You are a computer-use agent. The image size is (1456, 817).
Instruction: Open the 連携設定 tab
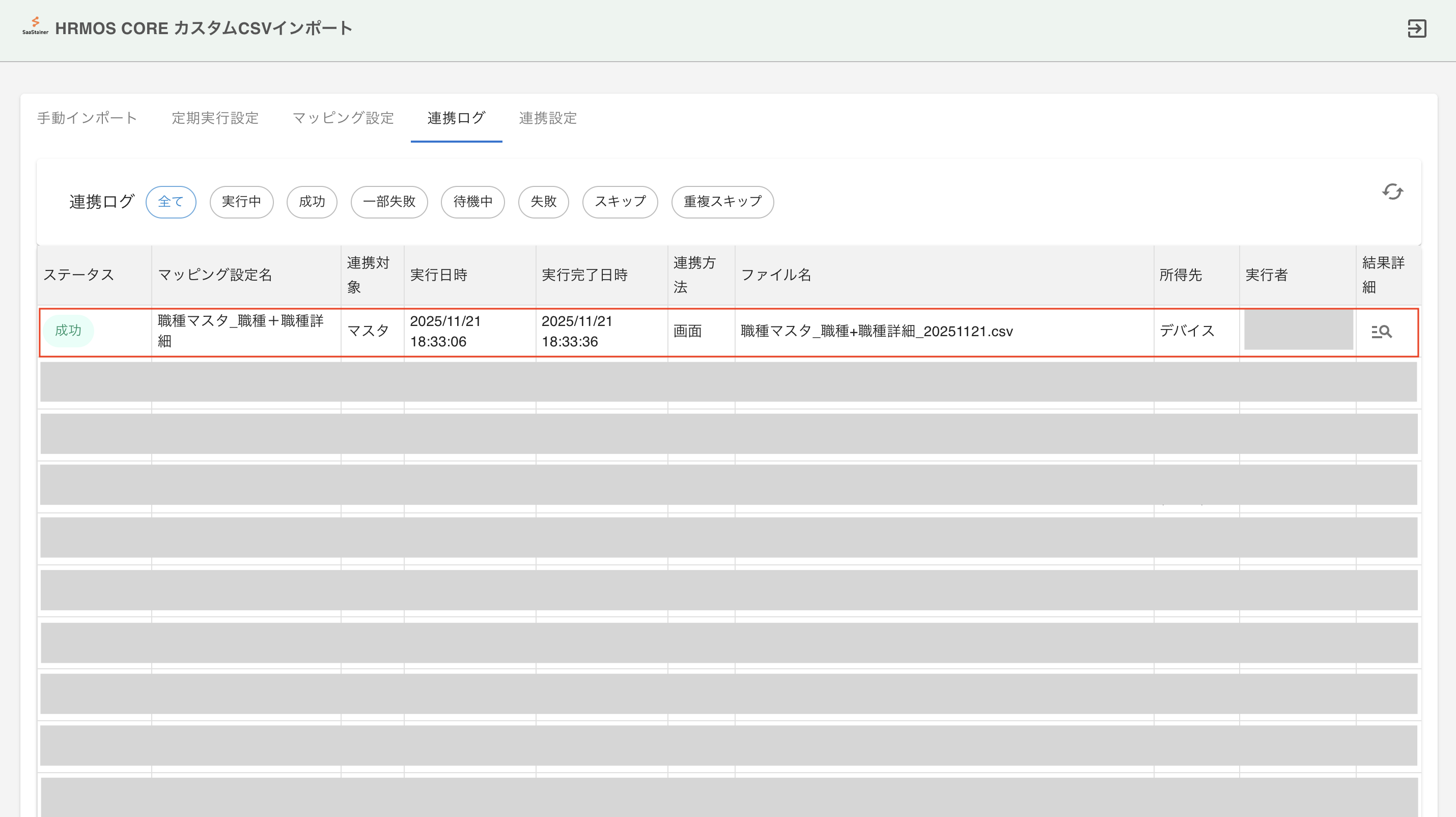coord(547,118)
